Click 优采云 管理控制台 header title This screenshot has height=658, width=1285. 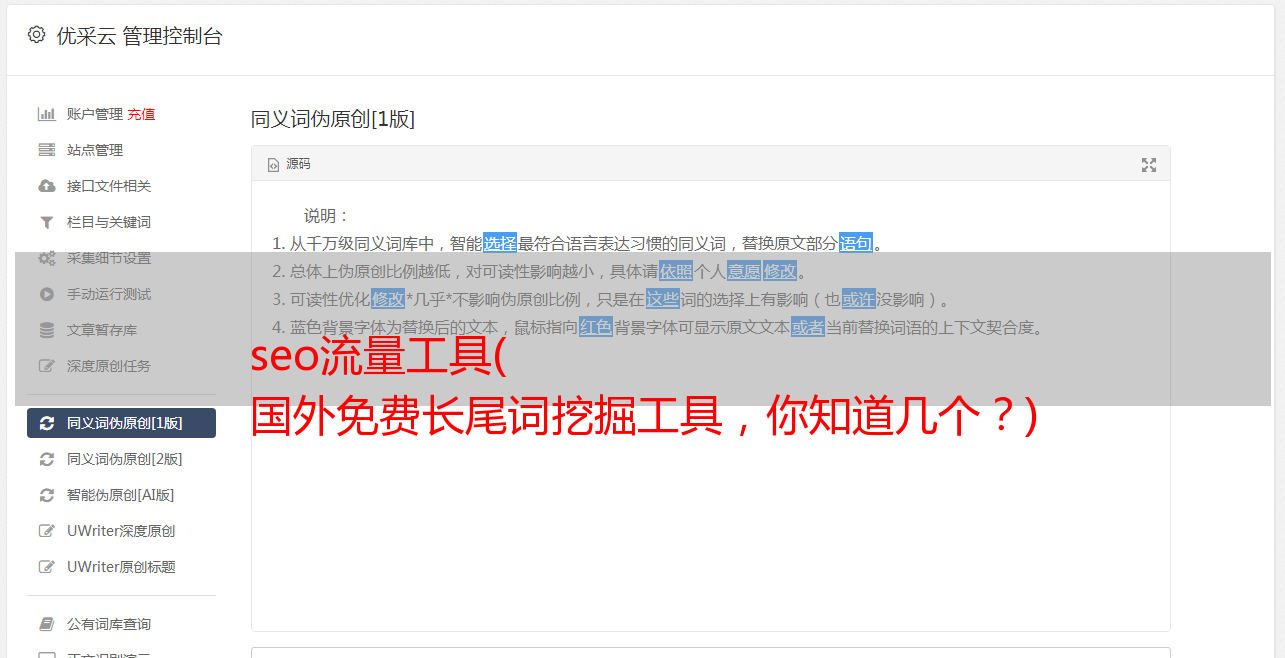(139, 36)
